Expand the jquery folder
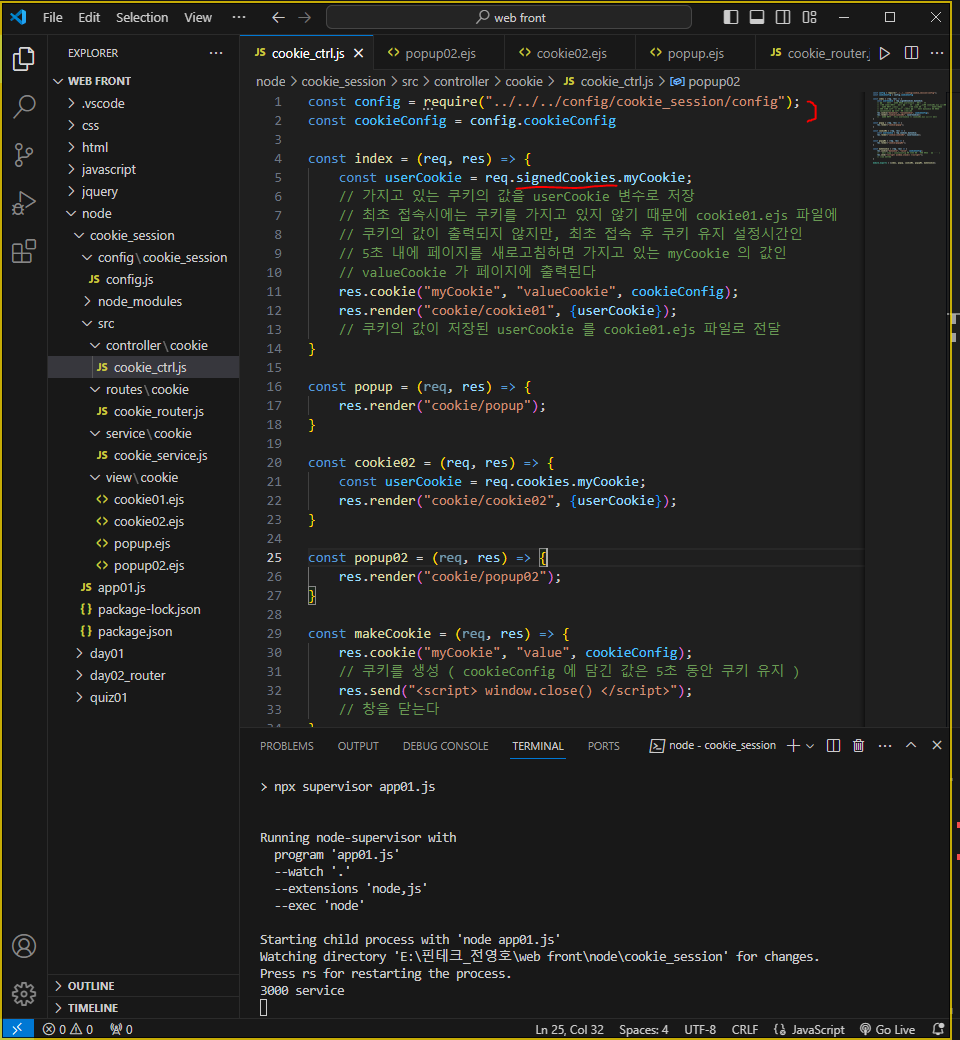Image resolution: width=960 pixels, height=1040 pixels. (x=144, y=191)
